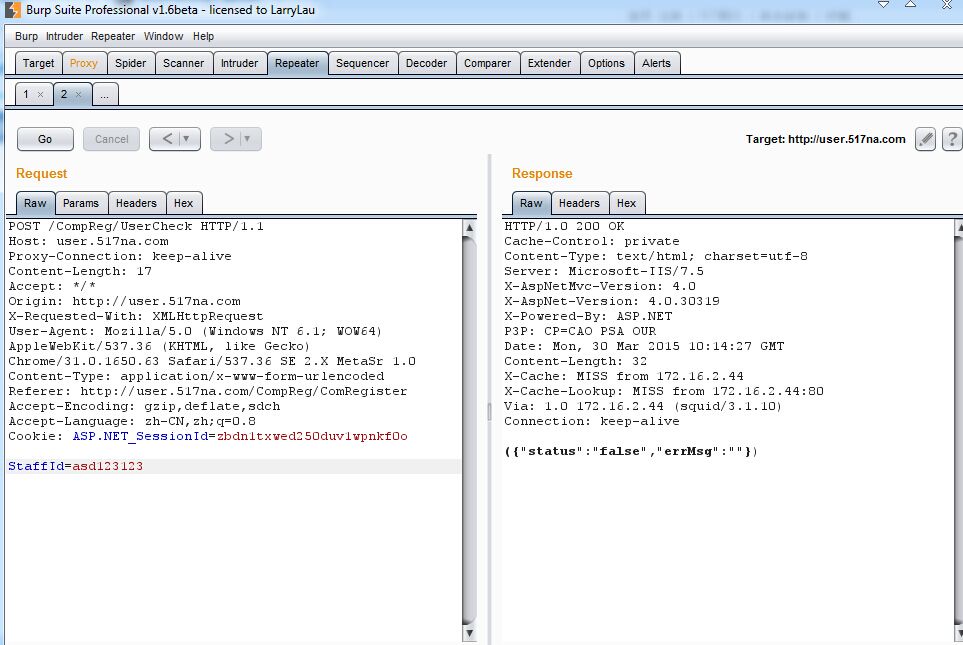This screenshot has height=645, width=963.
Task: Switch to the Scanner tool tab
Action: pos(184,63)
